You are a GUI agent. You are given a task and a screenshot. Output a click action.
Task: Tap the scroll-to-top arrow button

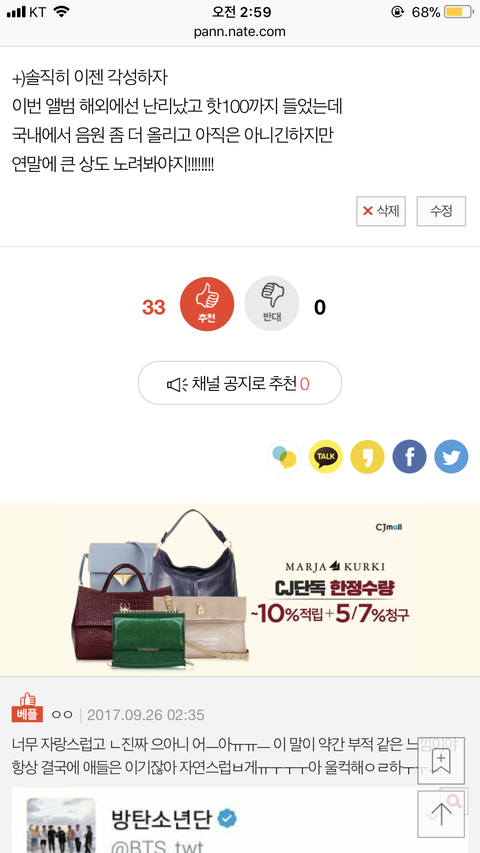pyautogui.click(x=441, y=814)
